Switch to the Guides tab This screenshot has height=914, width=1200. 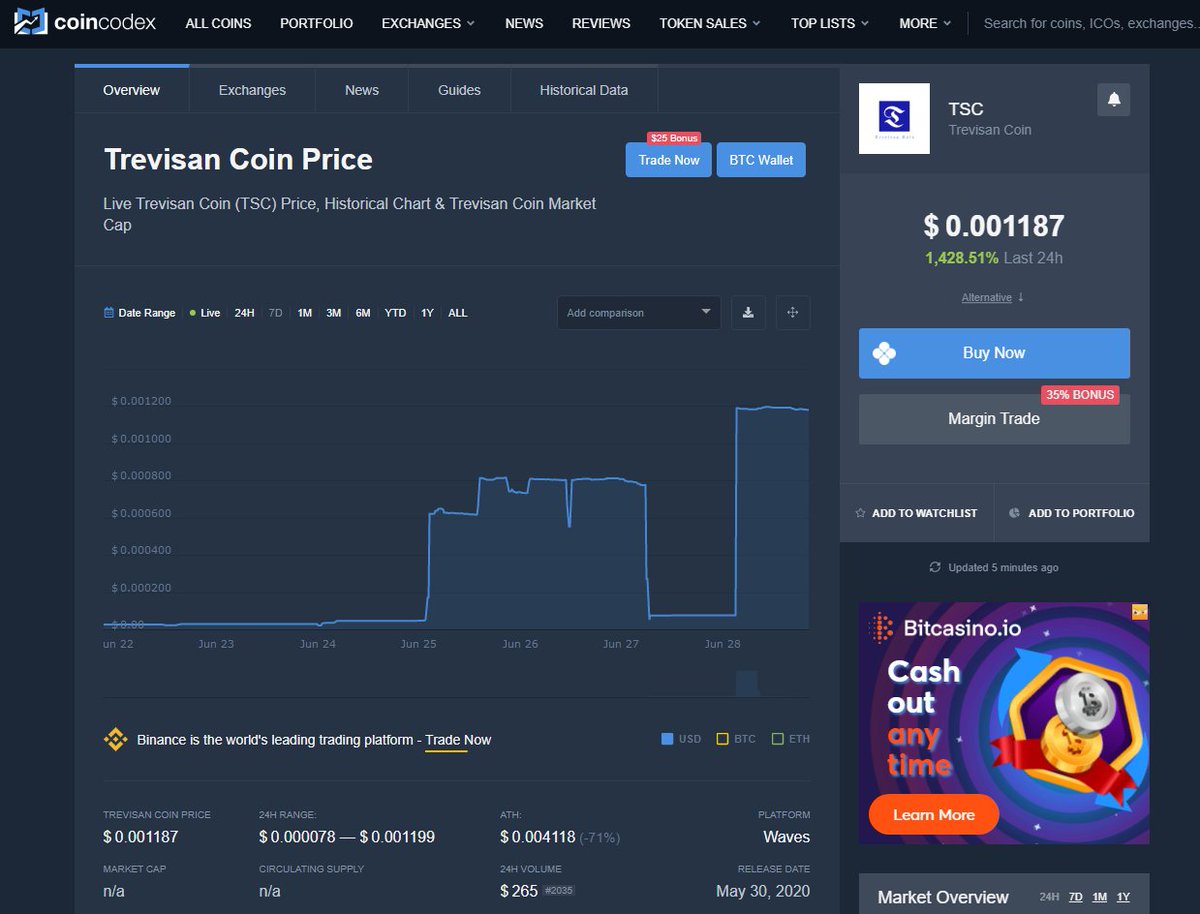point(459,90)
